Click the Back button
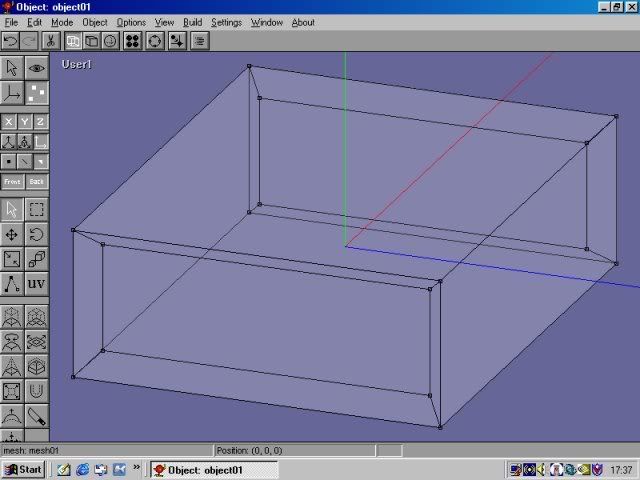 click(x=37, y=182)
